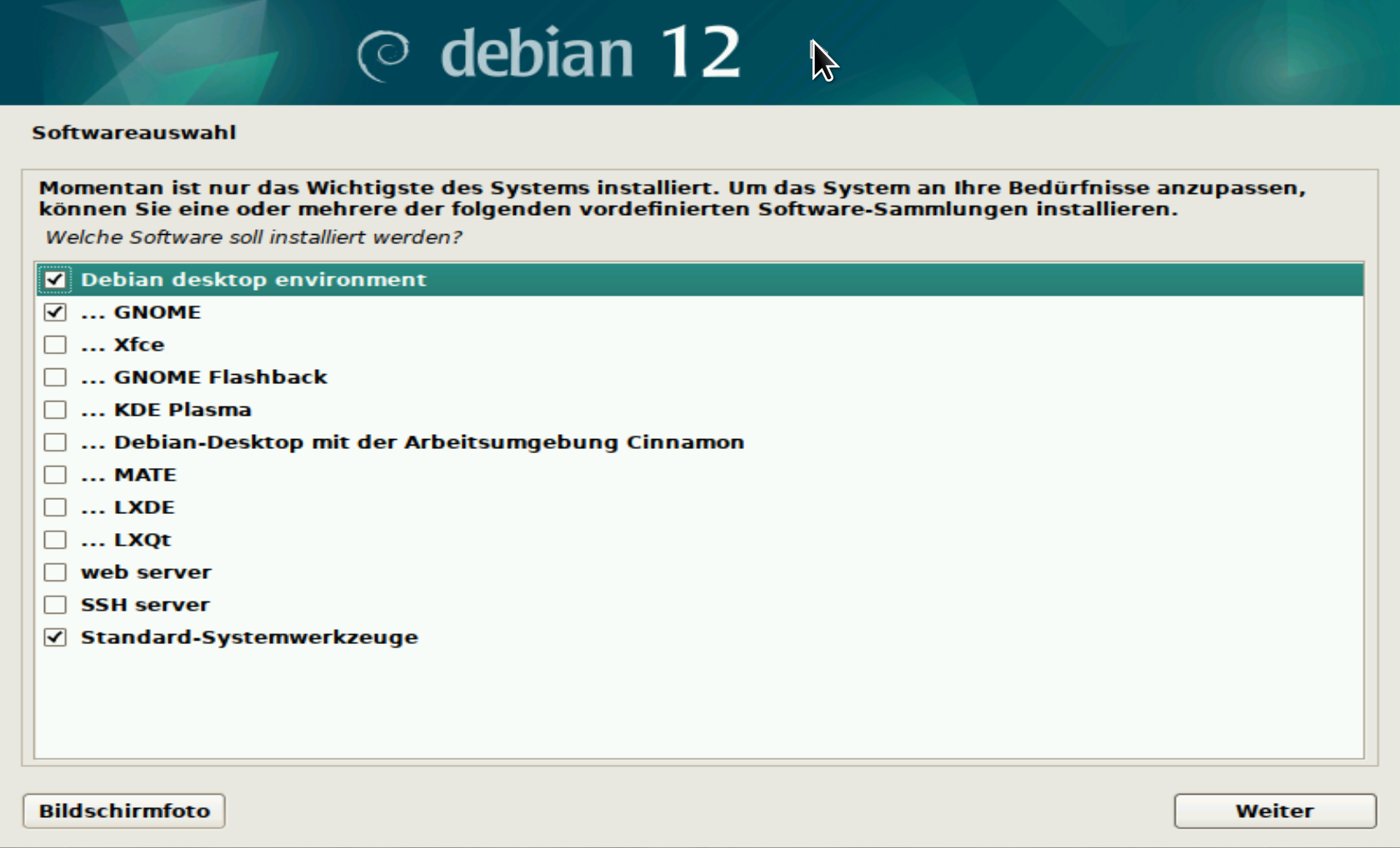Check the Cinnamon desktop checkbox
The height and width of the screenshot is (848, 1400).
click(55, 442)
